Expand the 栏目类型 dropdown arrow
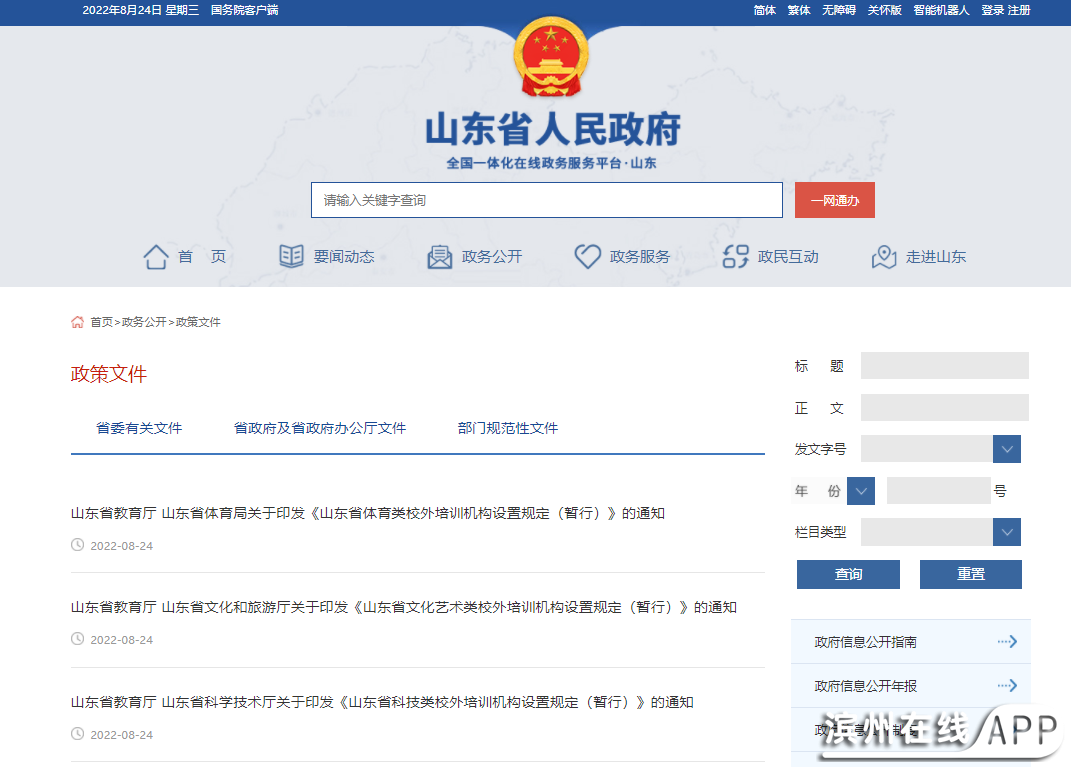Viewport: 1071px width, 767px height. (x=1006, y=532)
